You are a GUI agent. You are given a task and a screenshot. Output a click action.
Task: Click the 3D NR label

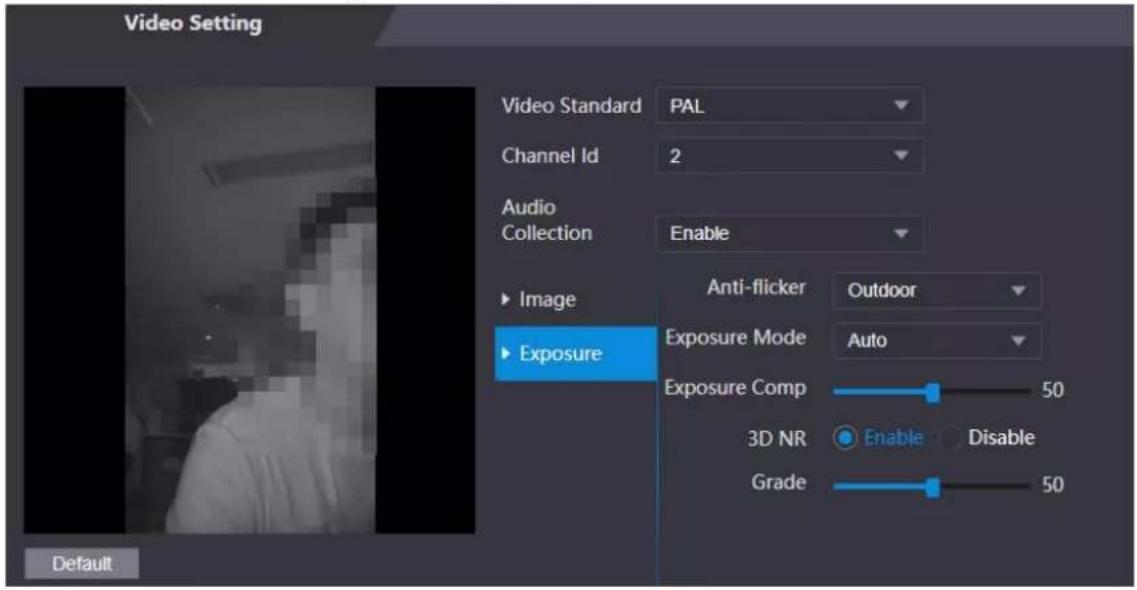[777, 439]
